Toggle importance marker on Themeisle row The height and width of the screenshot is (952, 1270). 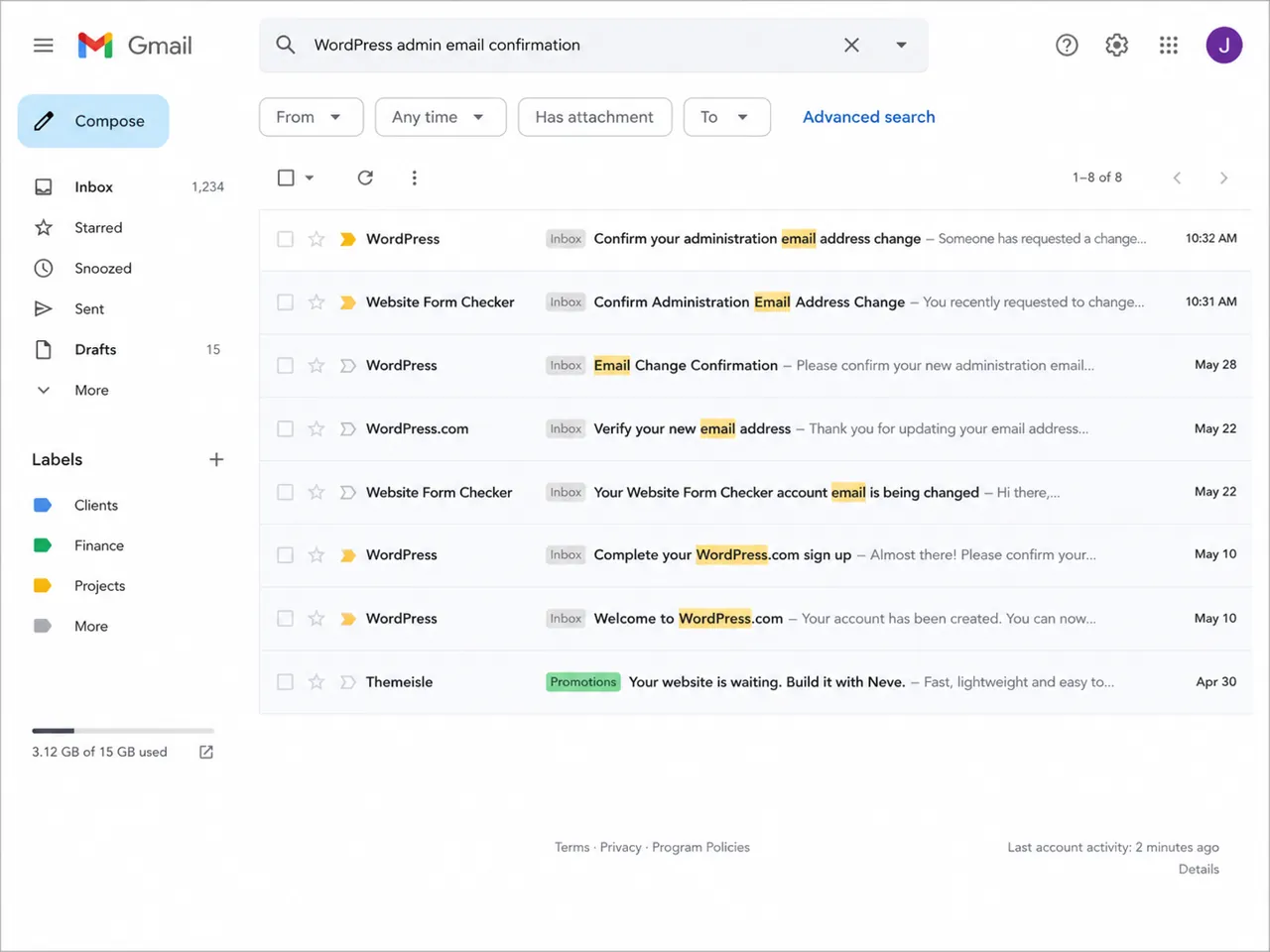point(348,682)
